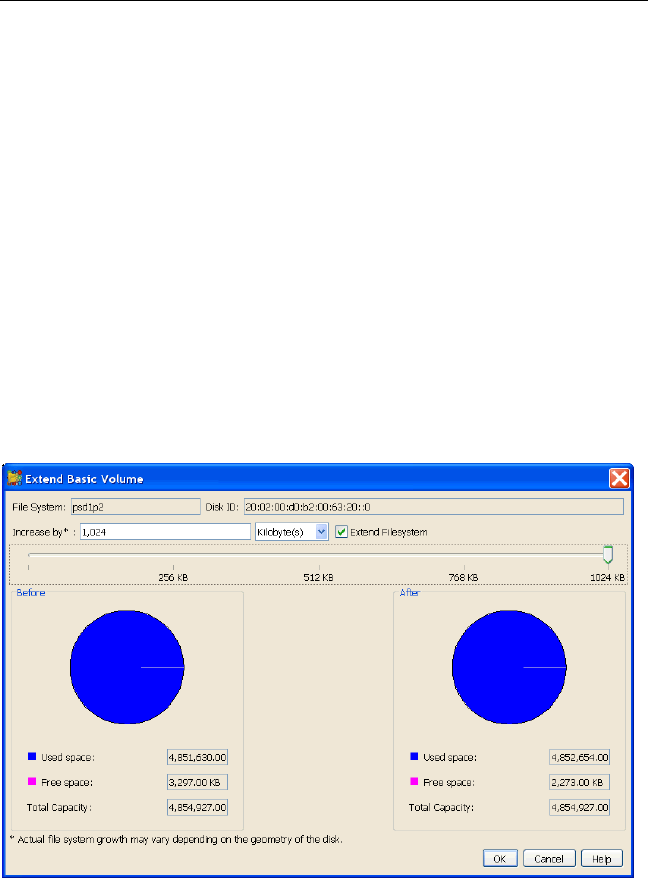The width and height of the screenshot is (648, 878).
Task: Toggle the Extend Filesystem checkbox
Action: coord(341,532)
